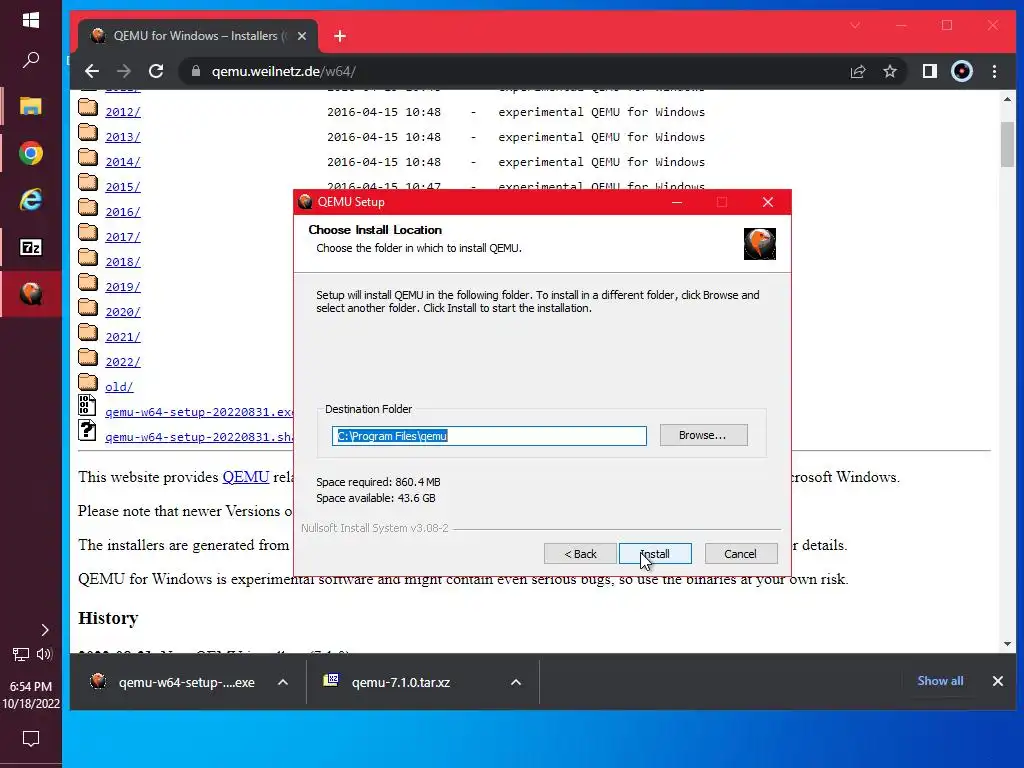1024x768 pixels.
Task: Click the QEMU logo in the setup header
Action: pos(760,244)
